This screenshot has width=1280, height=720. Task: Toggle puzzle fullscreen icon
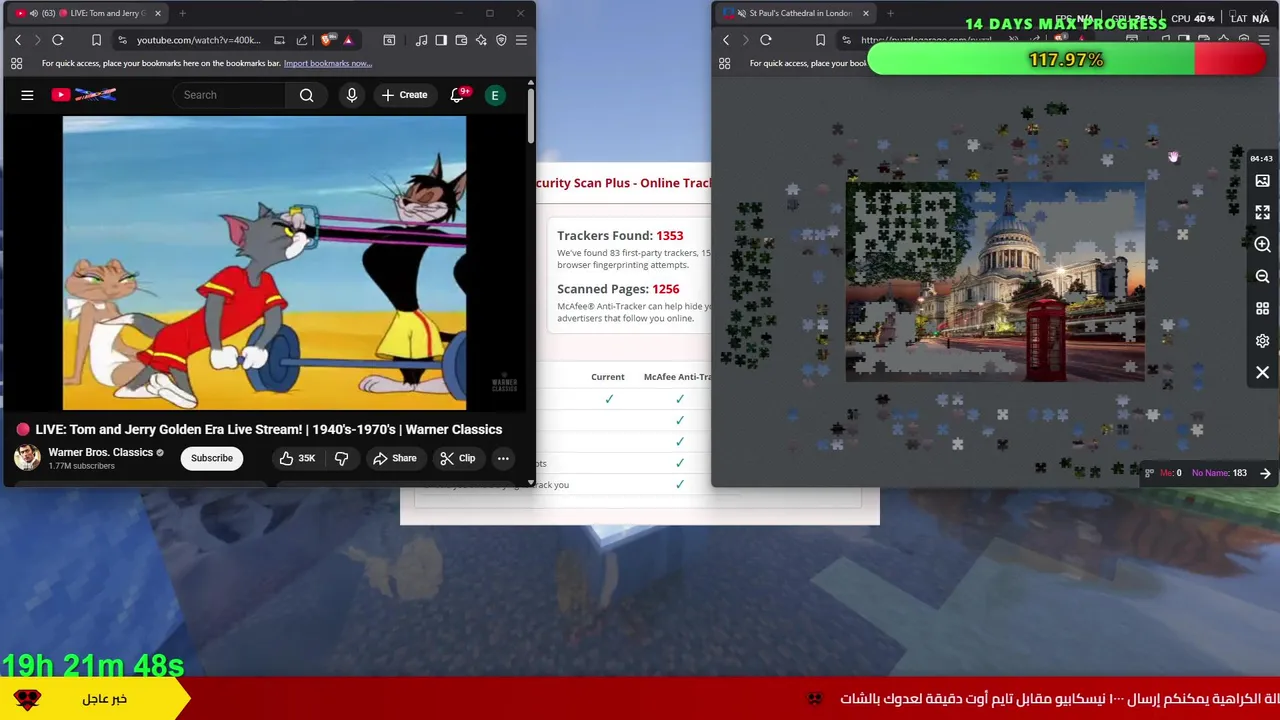pos(1262,213)
